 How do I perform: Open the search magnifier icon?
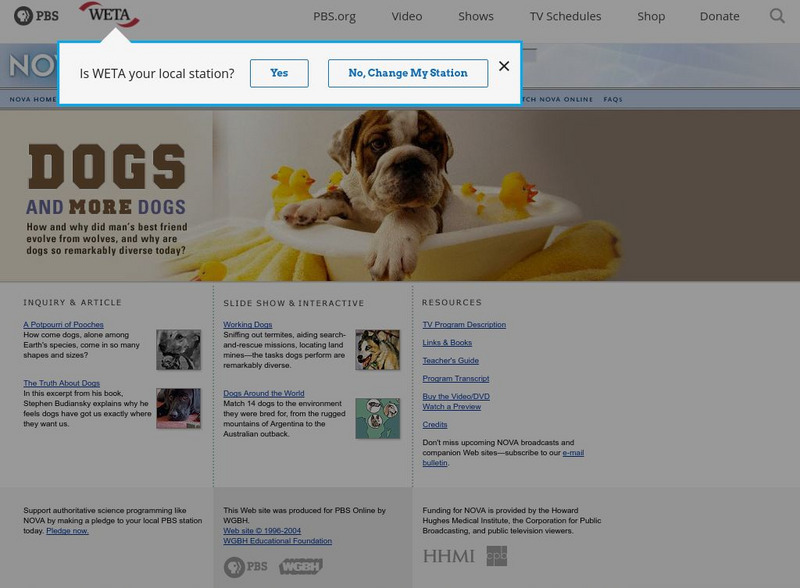click(777, 16)
